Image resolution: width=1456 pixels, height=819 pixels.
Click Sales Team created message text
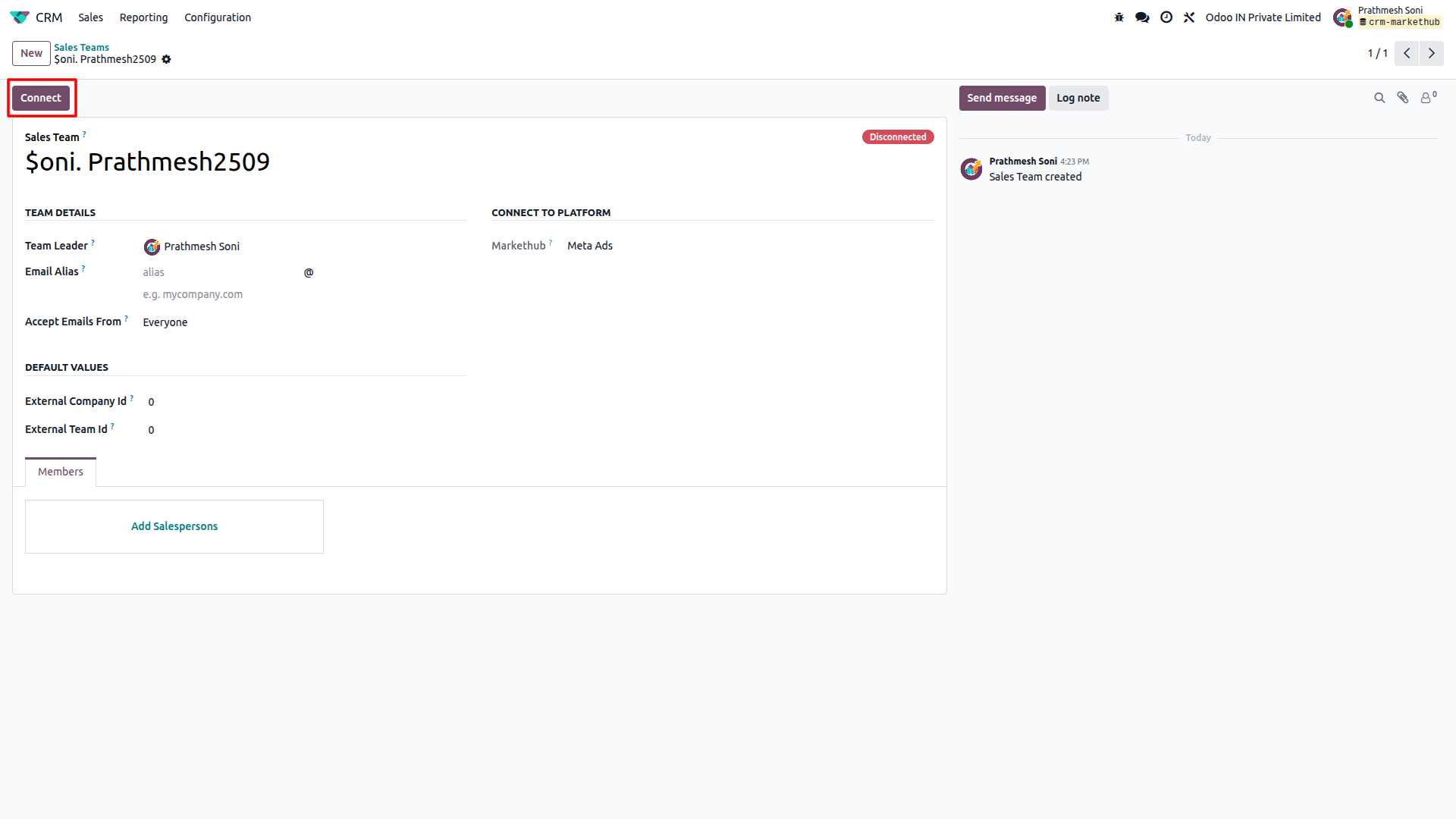1035,177
